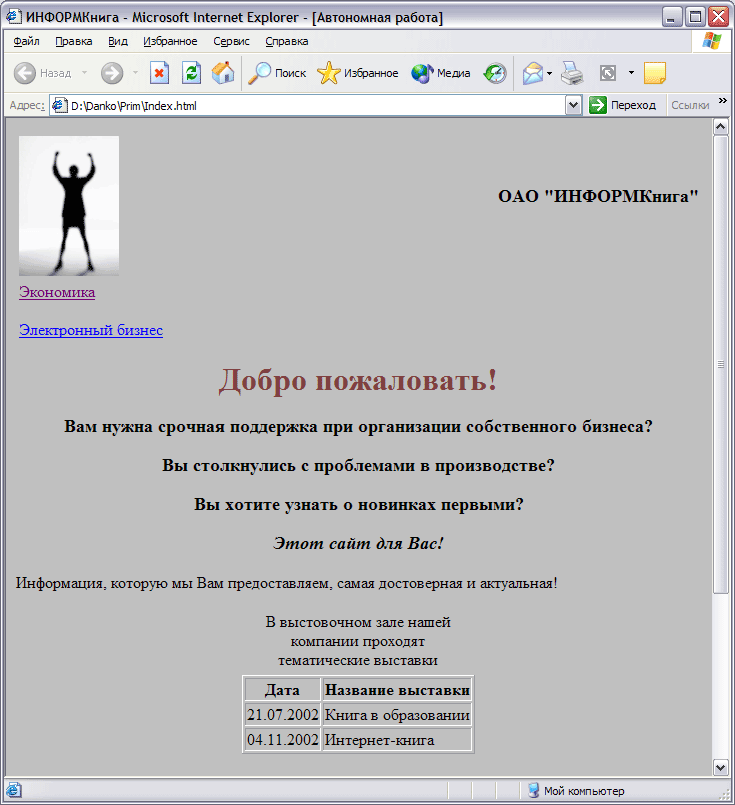Expand the Ссылки links toolbar chevron
The image size is (735, 805).
coord(723,101)
